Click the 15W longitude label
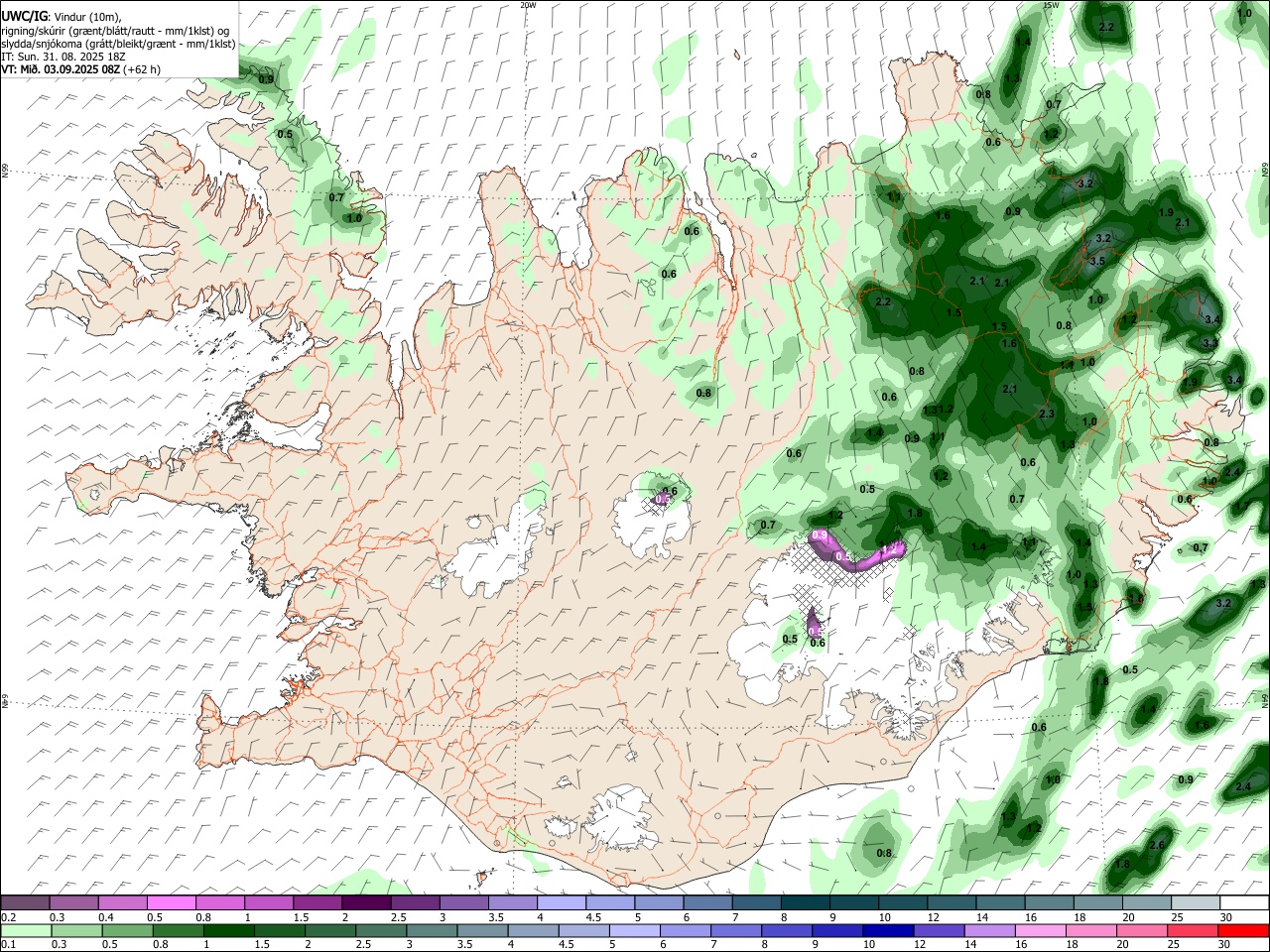 (x=1051, y=5)
